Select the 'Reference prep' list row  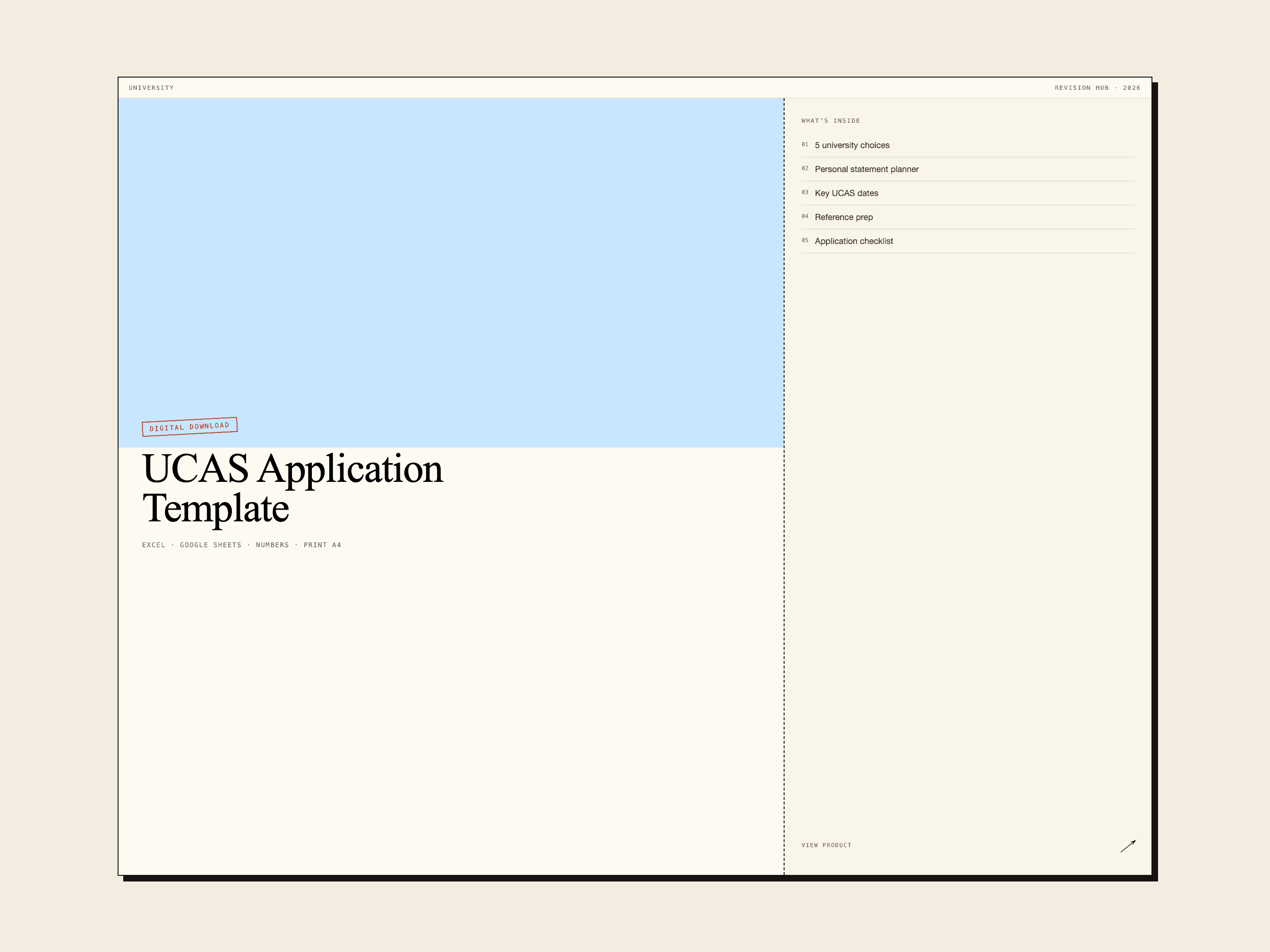coord(968,218)
